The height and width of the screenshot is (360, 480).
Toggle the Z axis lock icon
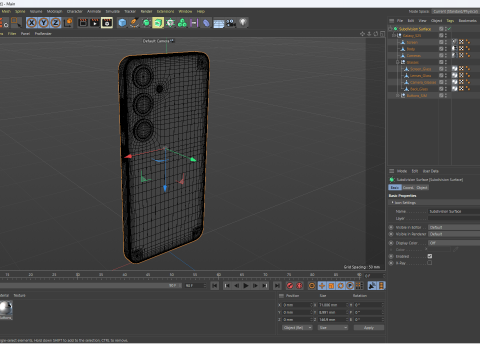pyautogui.click(x=55, y=23)
